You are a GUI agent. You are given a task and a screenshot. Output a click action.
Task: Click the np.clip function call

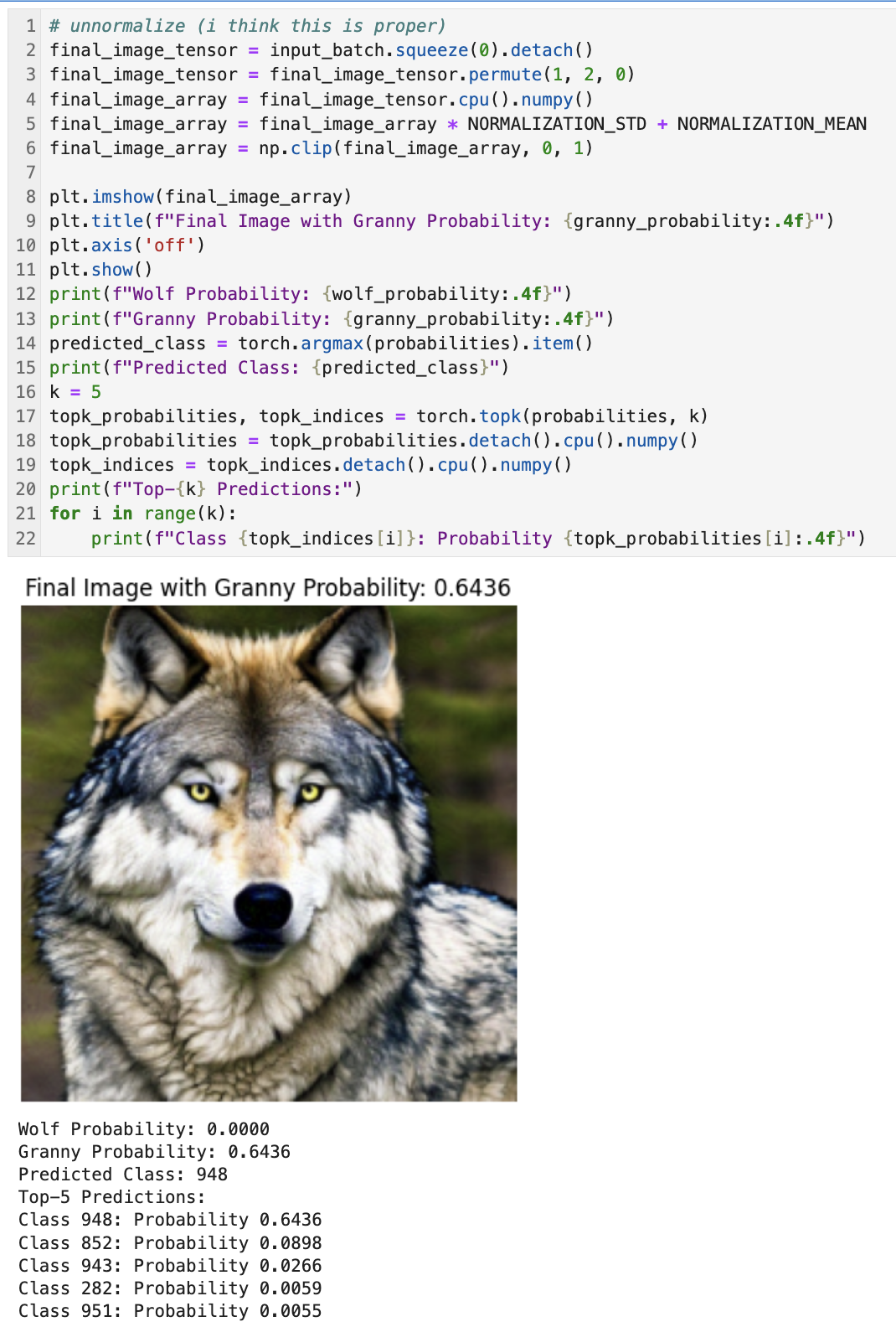pyautogui.click(x=426, y=148)
